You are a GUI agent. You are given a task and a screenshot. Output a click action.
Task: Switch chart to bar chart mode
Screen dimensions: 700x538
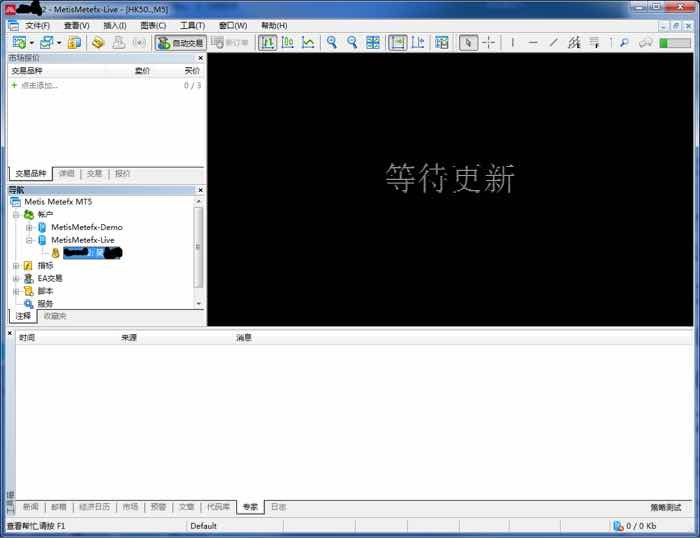267,42
